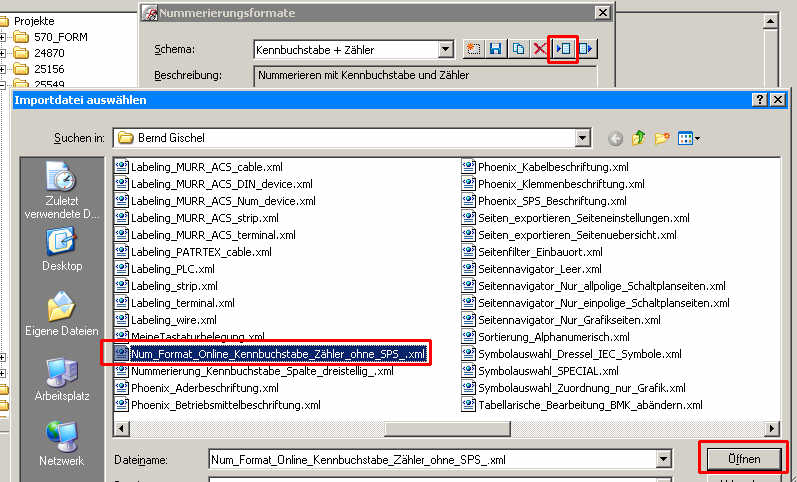Open Eigene Dateien in places sidebar
Viewport: 797px width, 482px height.
click(x=62, y=314)
